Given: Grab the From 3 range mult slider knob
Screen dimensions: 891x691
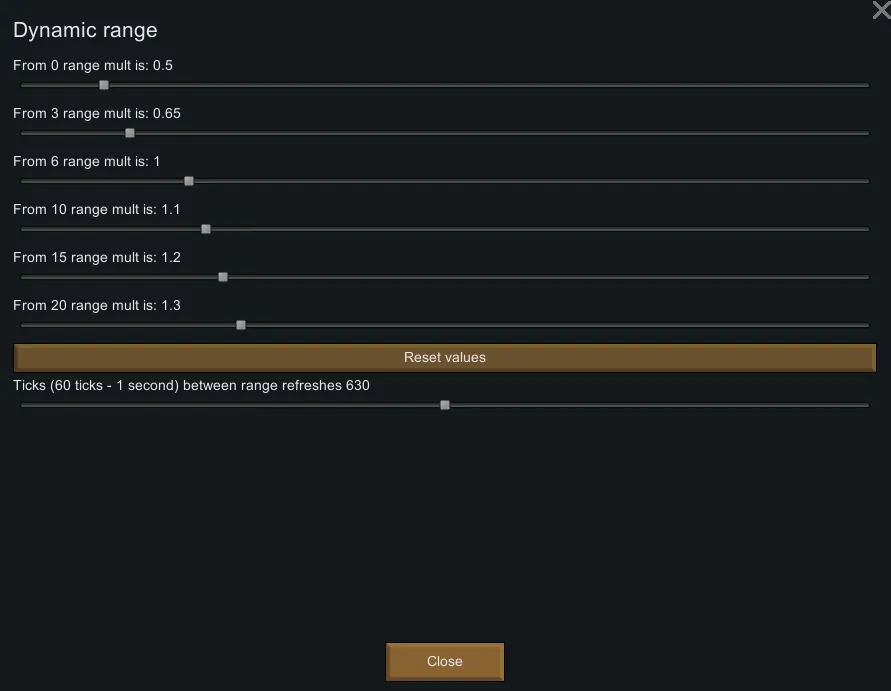Looking at the screenshot, I should (x=130, y=133).
